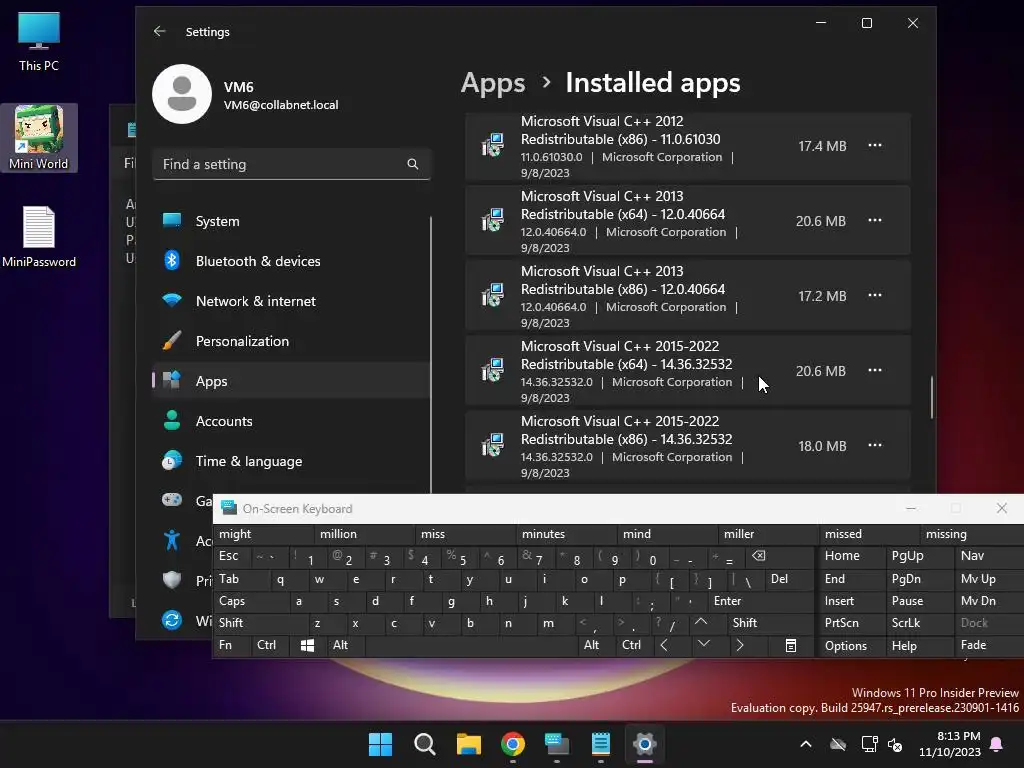Image resolution: width=1024 pixels, height=768 pixels.
Task: Open options for Visual C++ 2012 x86 entry
Action: point(875,145)
